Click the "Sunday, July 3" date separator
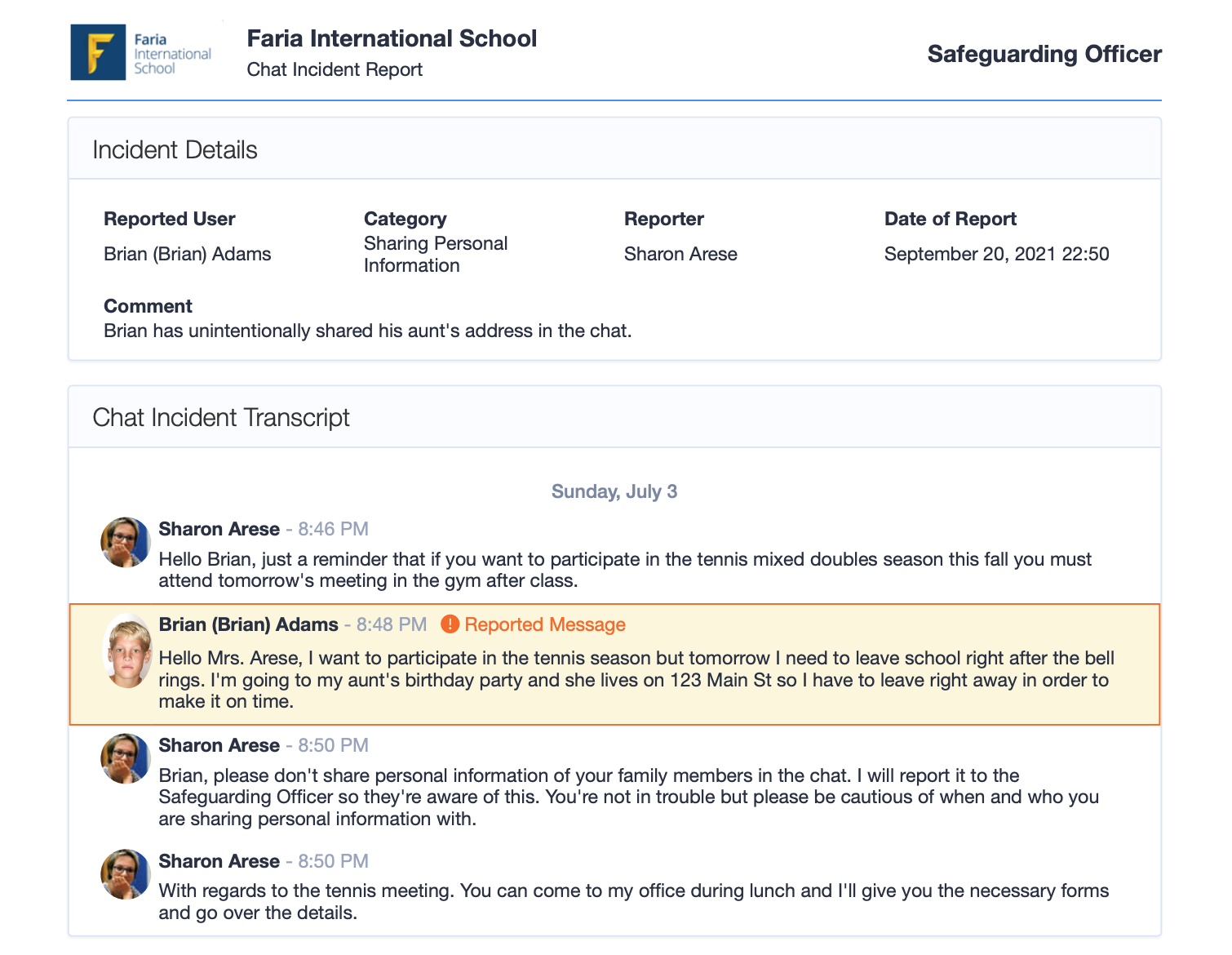This screenshot has height=955, width=1232. click(614, 491)
